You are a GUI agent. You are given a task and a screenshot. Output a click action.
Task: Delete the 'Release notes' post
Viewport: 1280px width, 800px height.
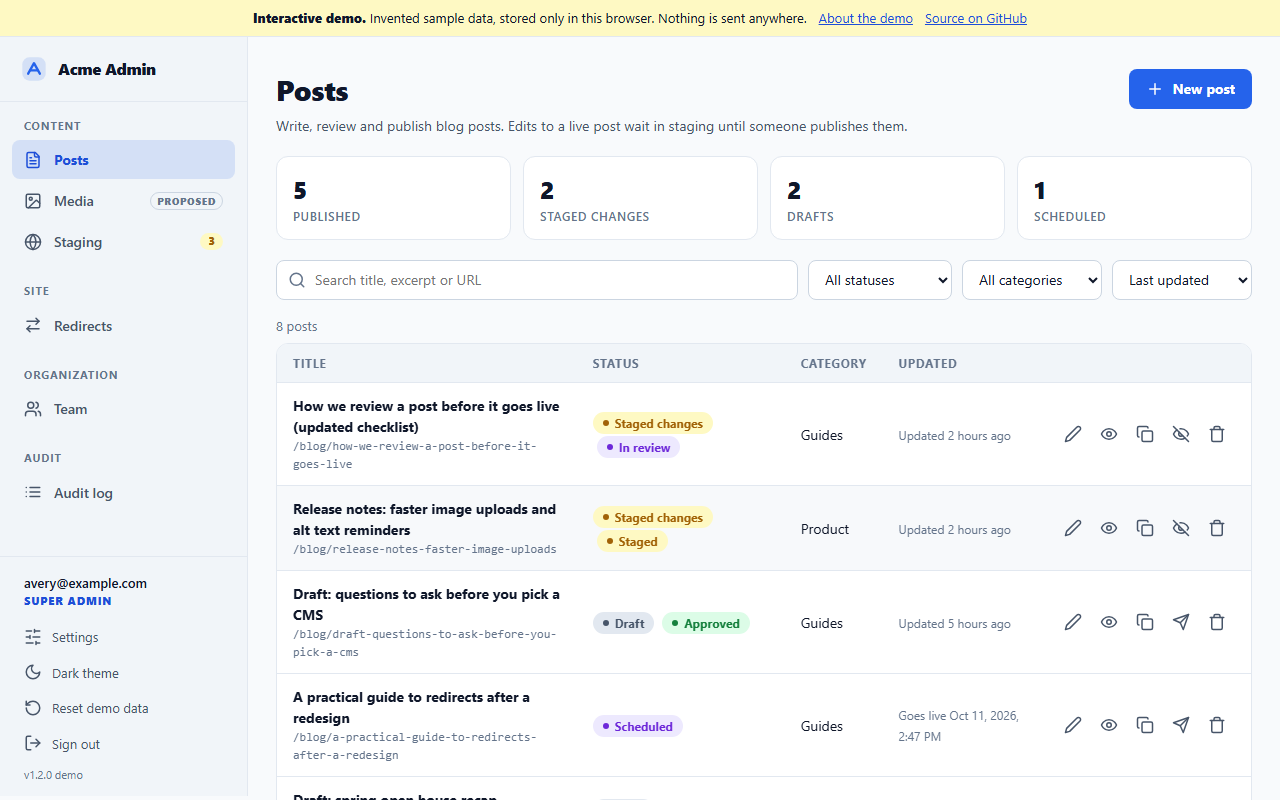coord(1217,528)
